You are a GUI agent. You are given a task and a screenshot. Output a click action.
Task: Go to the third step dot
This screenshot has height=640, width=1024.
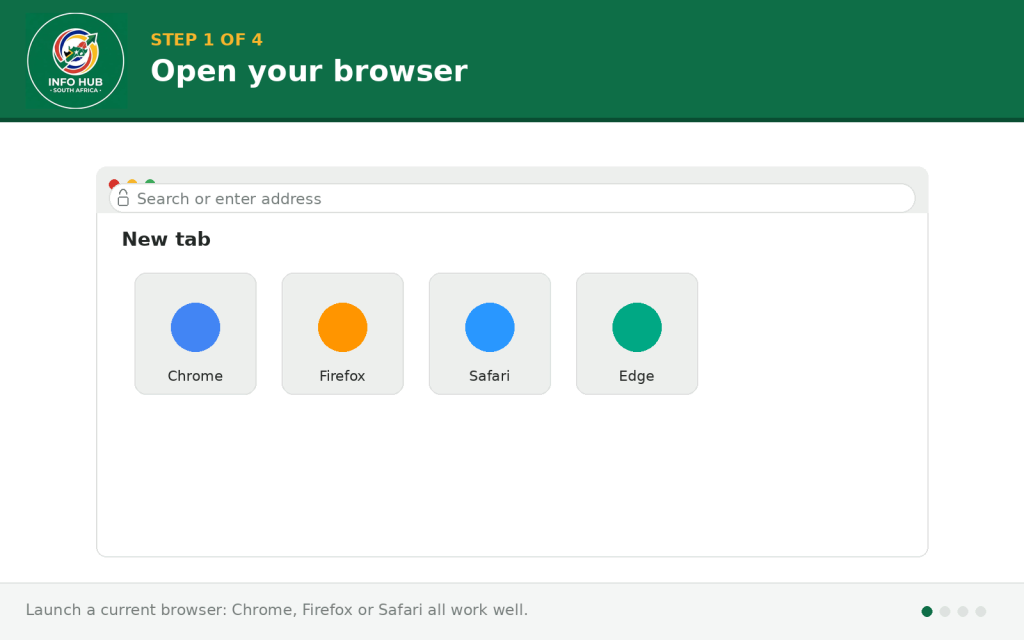963,611
